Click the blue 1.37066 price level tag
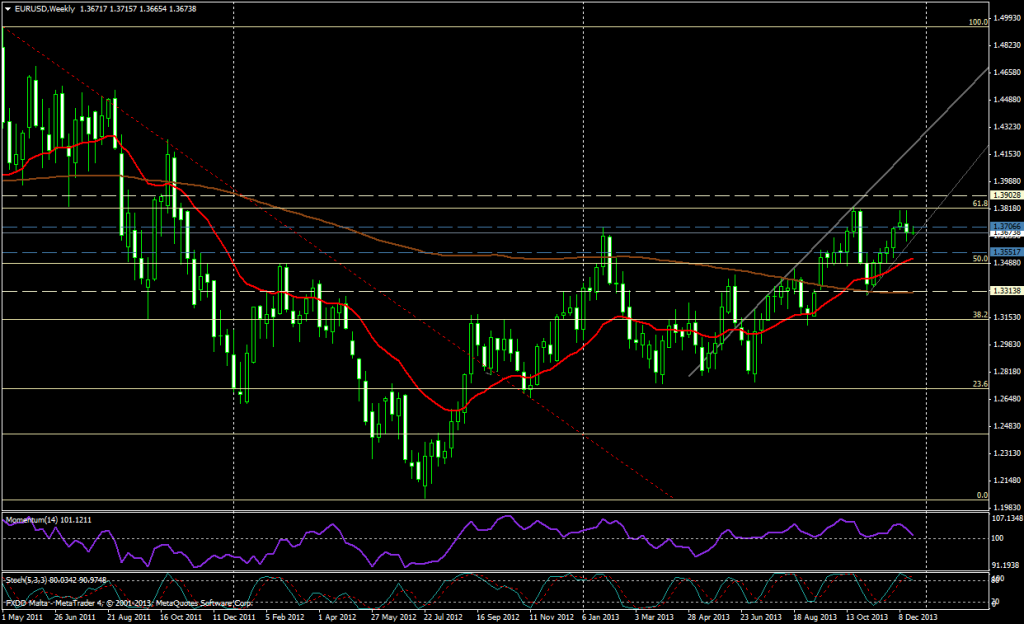This screenshot has width=1024, height=624. (1005, 228)
